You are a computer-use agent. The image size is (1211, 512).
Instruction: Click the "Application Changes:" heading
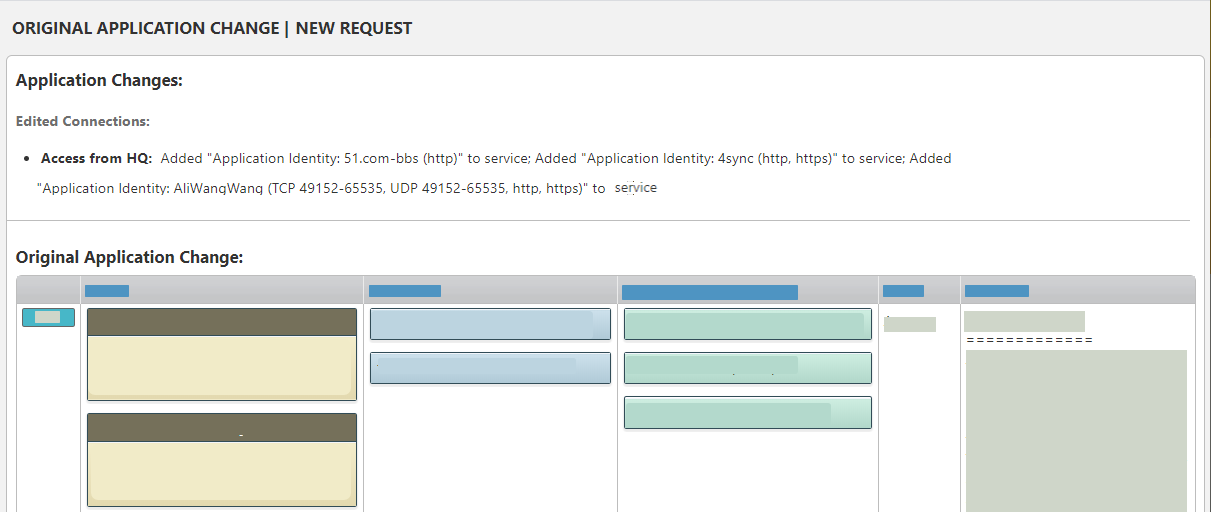tap(99, 80)
